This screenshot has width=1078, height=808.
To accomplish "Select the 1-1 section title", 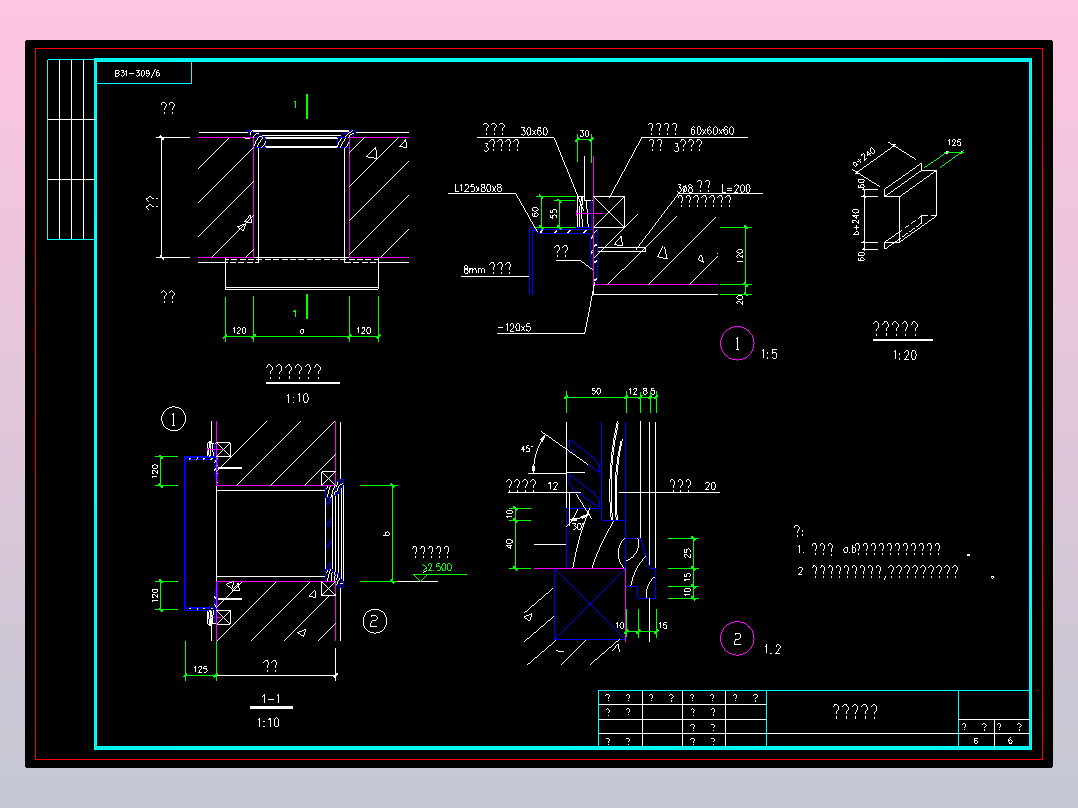I will (271, 699).
